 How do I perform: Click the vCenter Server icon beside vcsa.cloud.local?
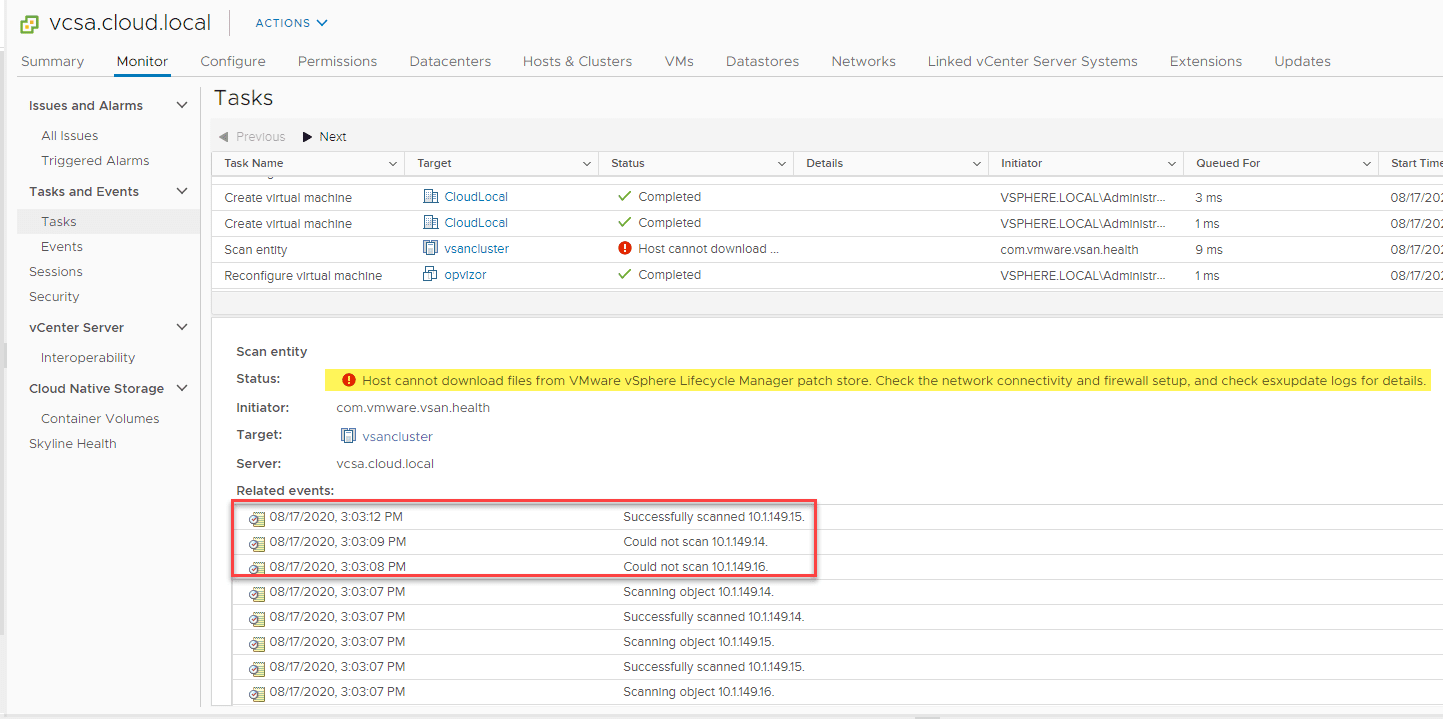[x=30, y=23]
